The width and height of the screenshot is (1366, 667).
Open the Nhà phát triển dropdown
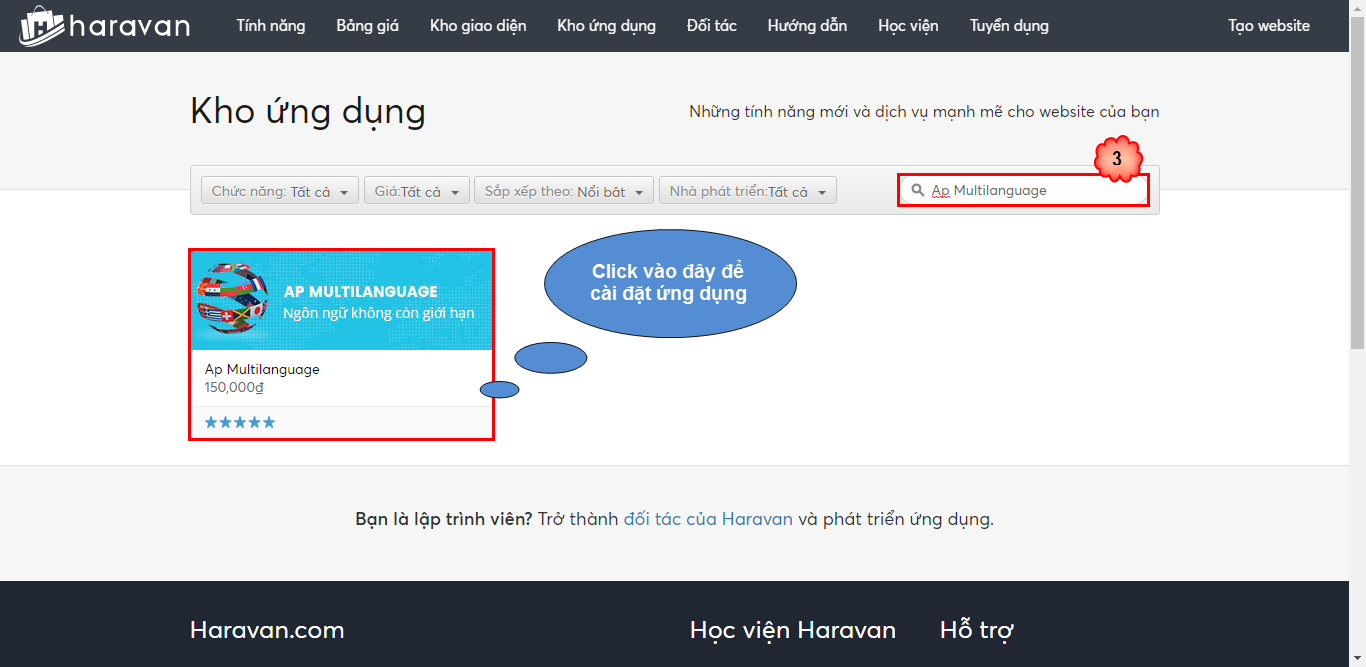pos(748,191)
